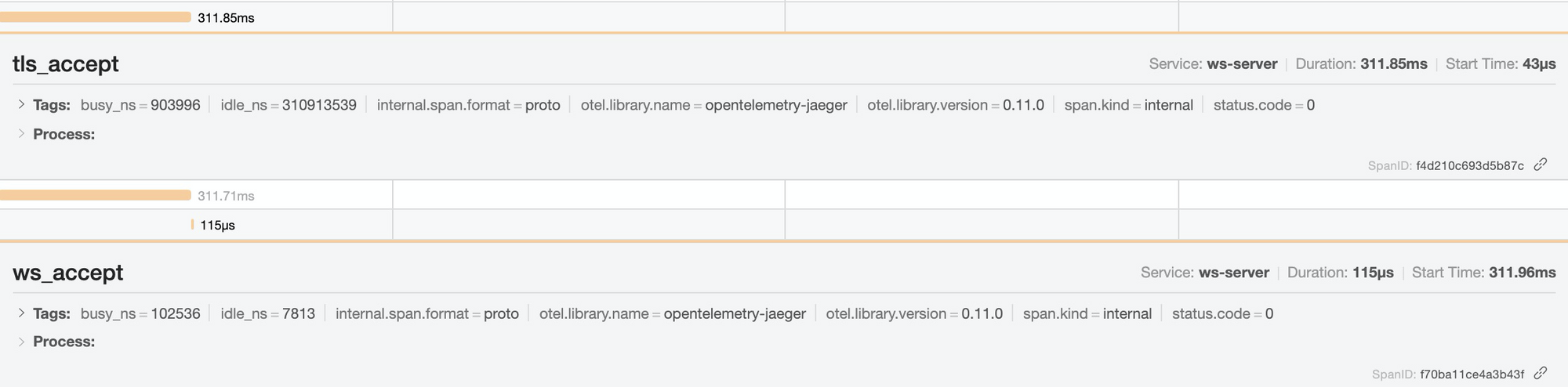Click the busy_ns = 903996 tag
Screen dimensions: 1568x387
point(140,105)
